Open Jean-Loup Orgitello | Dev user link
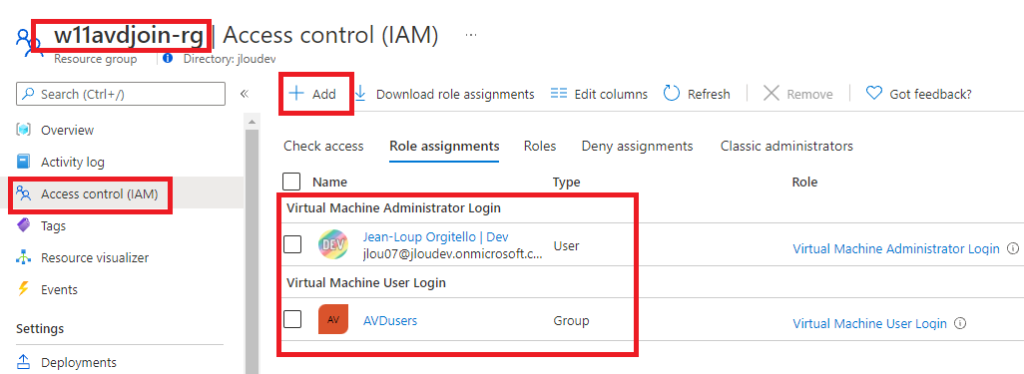 [x=436, y=237]
